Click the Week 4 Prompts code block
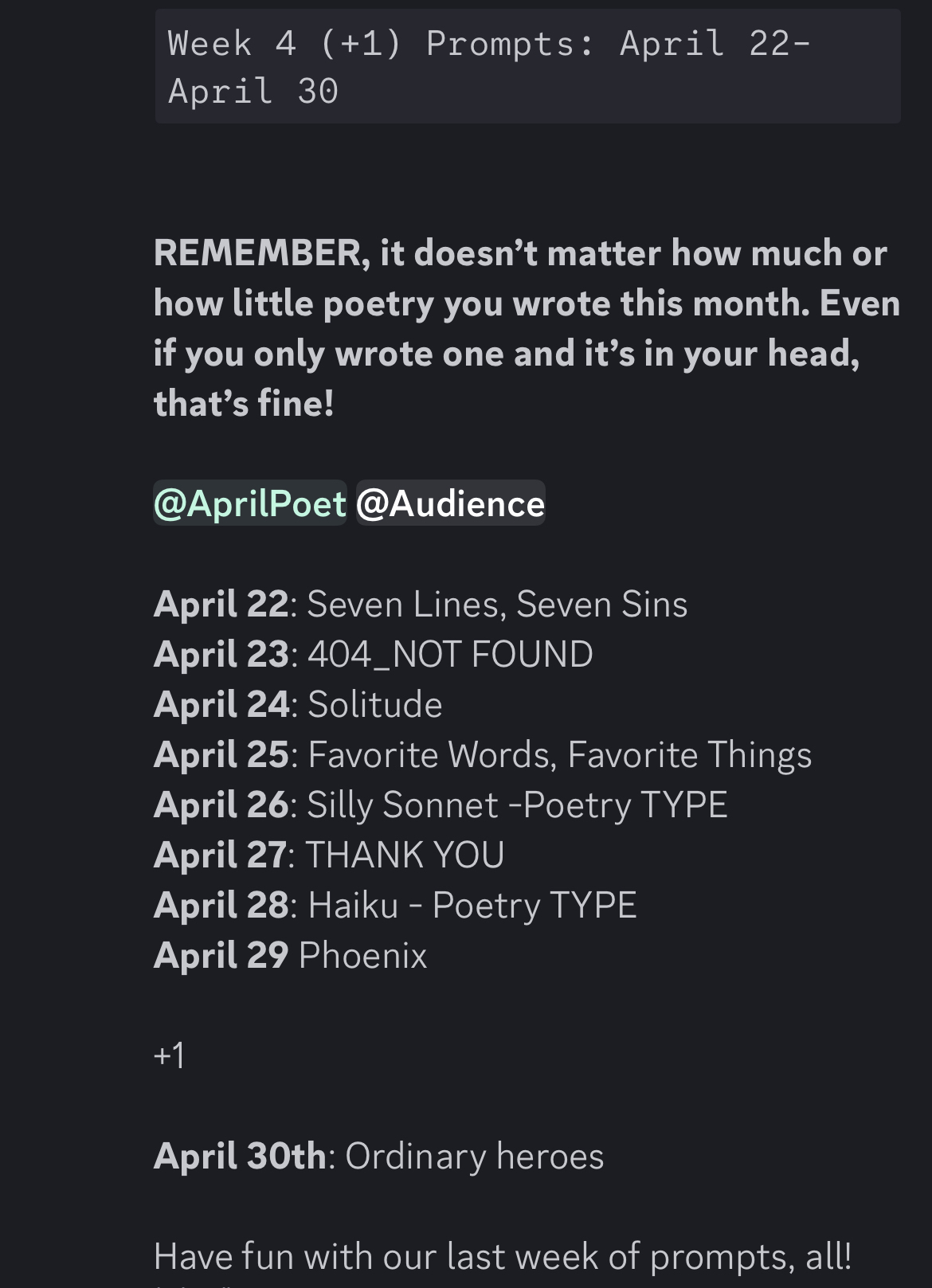932x1288 pixels. click(x=527, y=67)
